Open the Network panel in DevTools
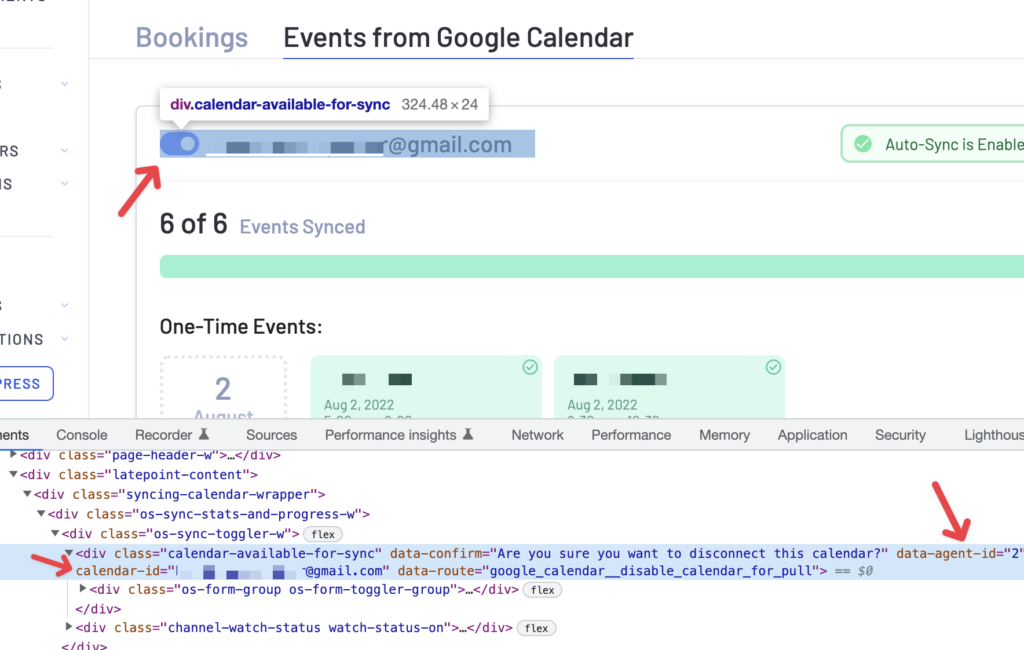The image size is (1024, 650). pos(537,434)
